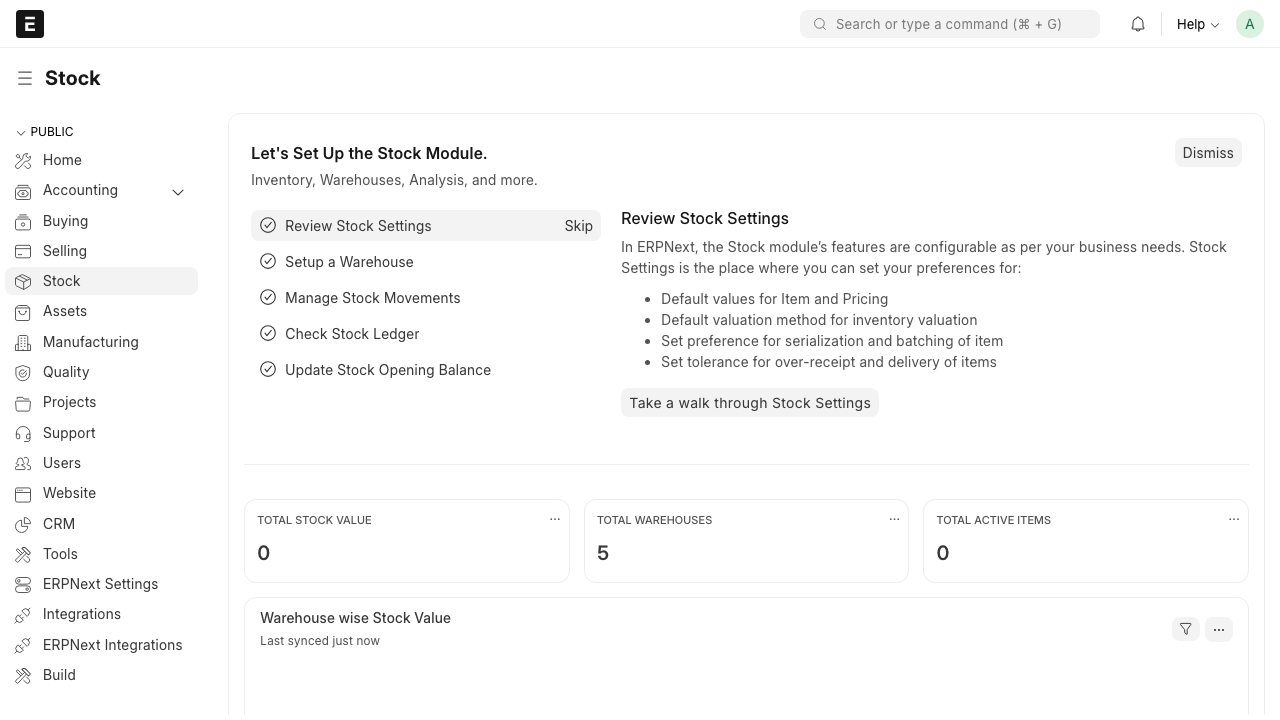Select Manage Stock Movements onboarding step
This screenshot has width=1280, height=720.
[426, 298]
